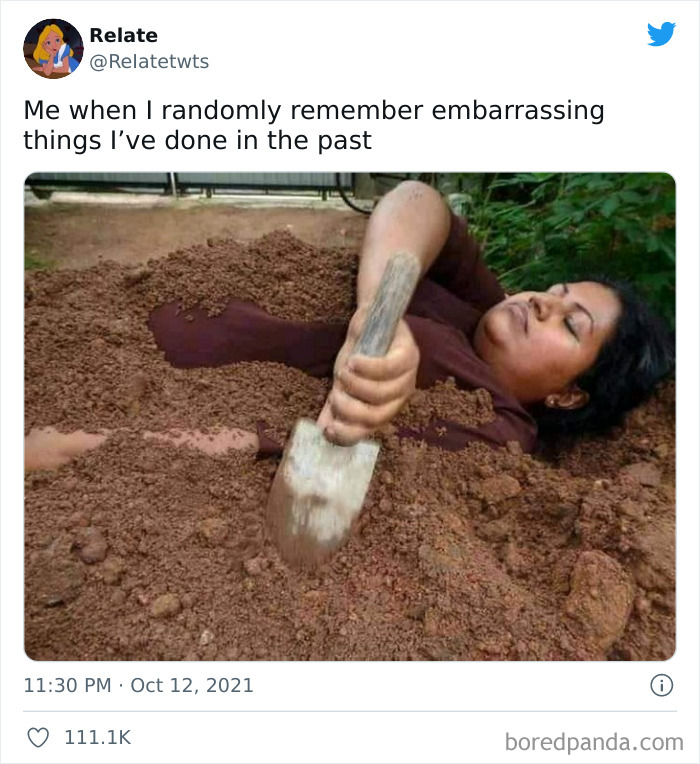Click the blue Twitter bird logo

(x=661, y=34)
